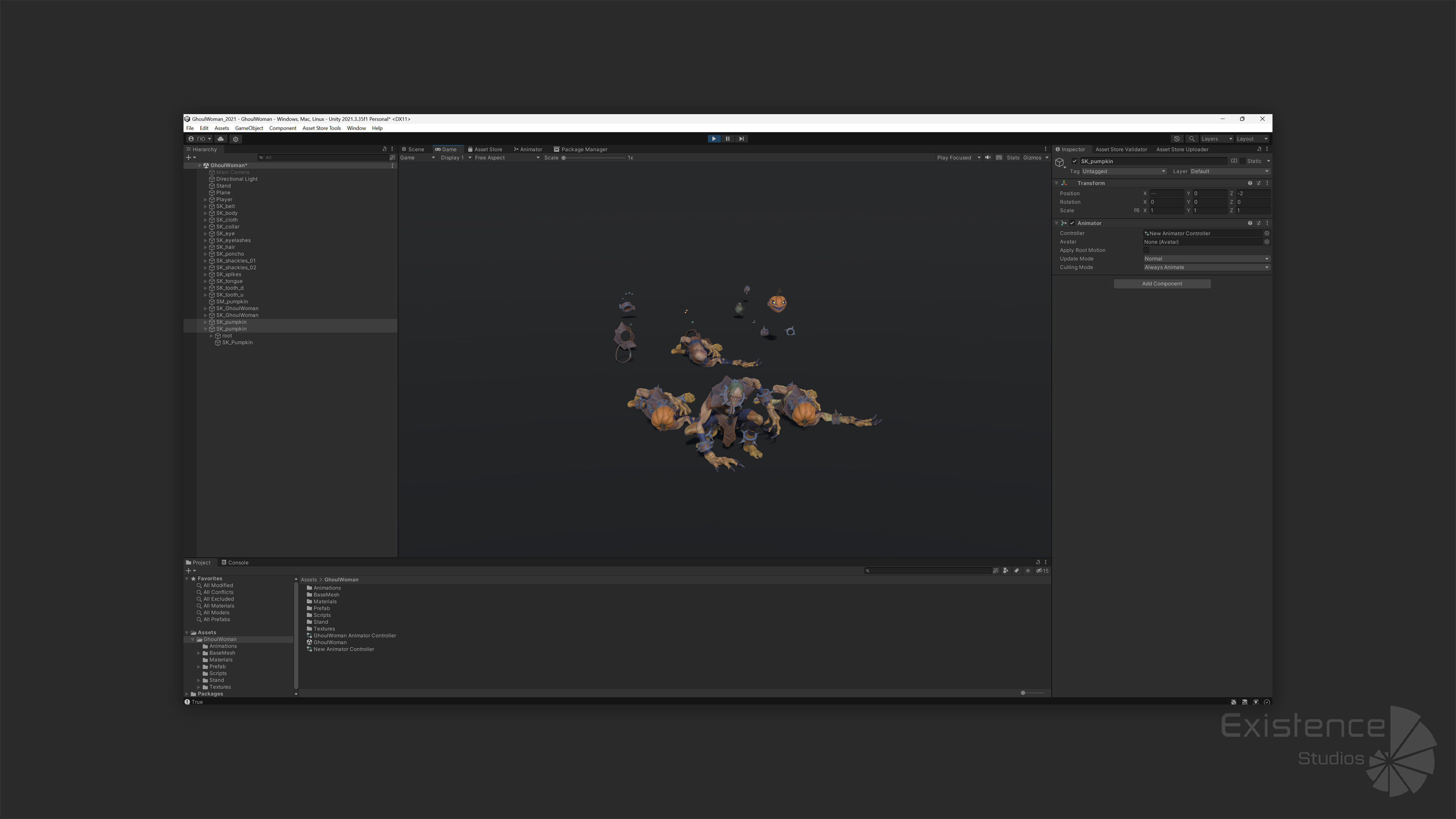The image size is (1456, 819).
Task: Open Transform component presets icon
Action: click(1259, 183)
